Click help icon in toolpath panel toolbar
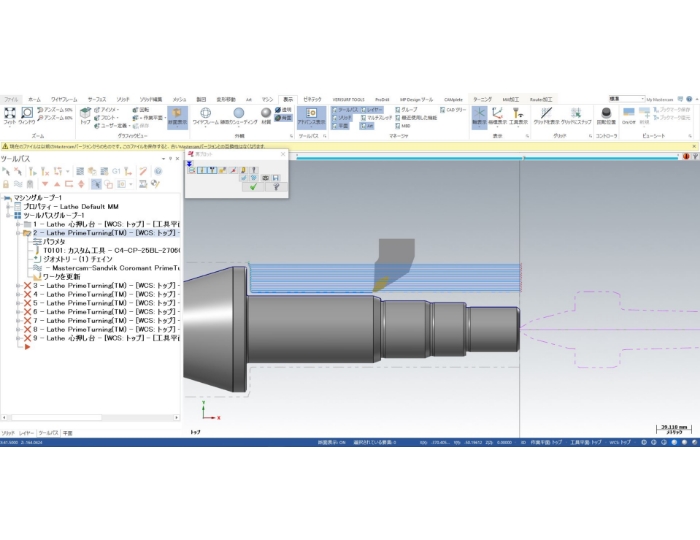 coord(158,171)
